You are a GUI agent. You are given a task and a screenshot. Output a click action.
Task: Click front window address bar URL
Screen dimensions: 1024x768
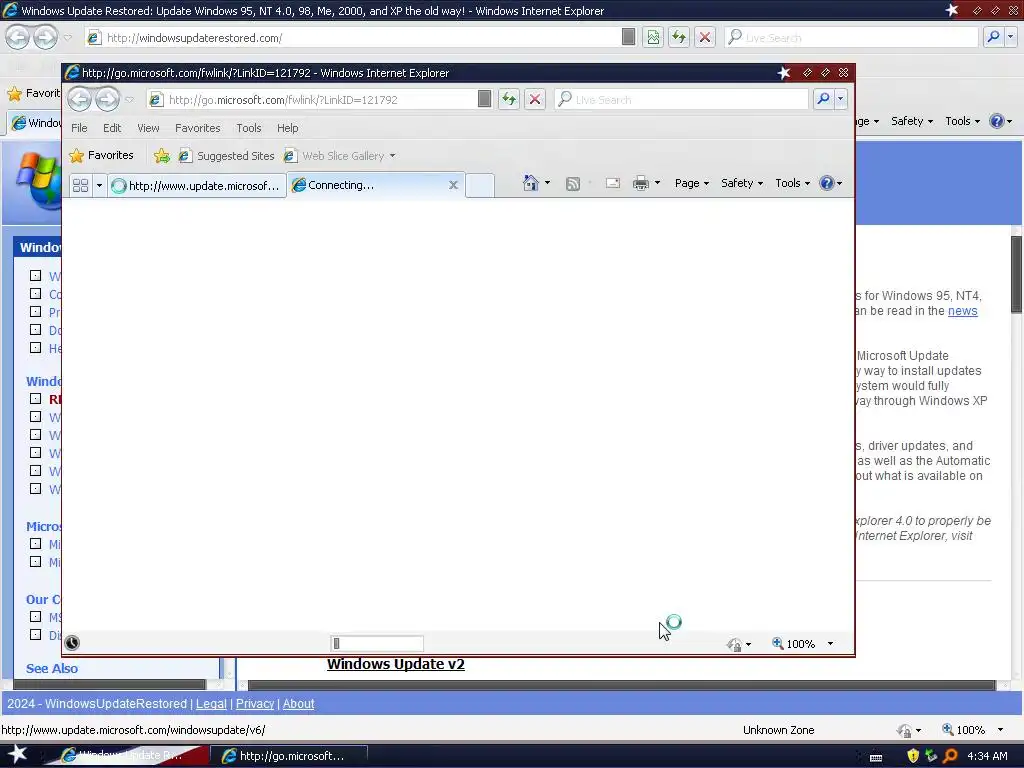tap(283, 100)
